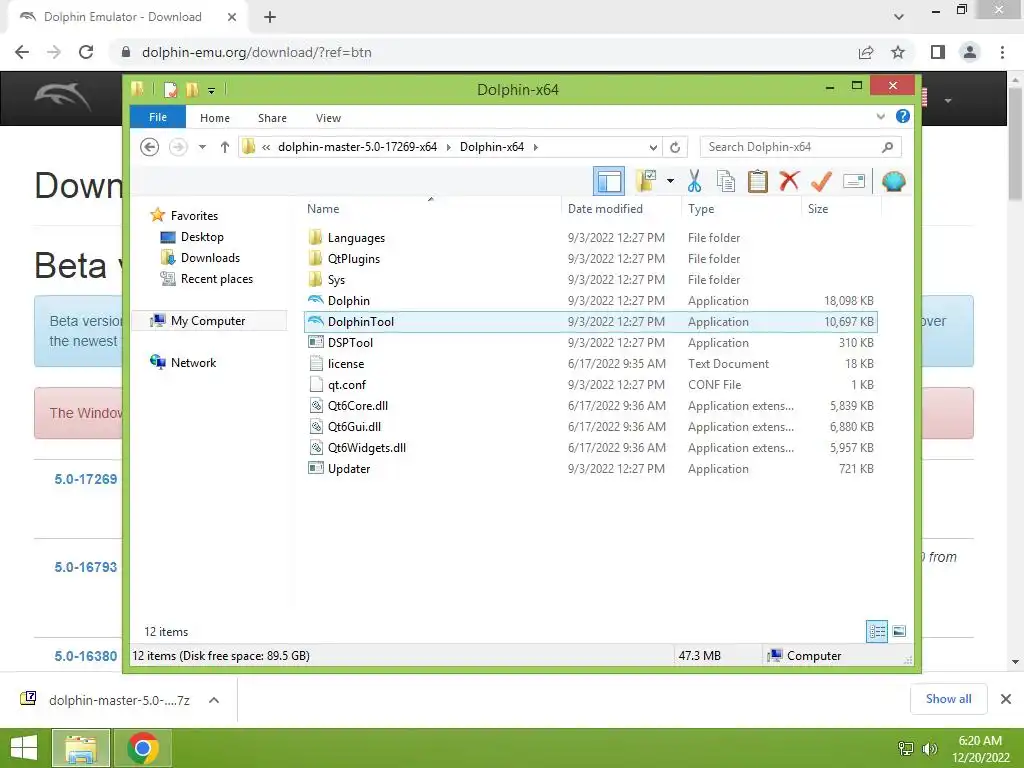Viewport: 1024px width, 768px height.
Task: Click the properties icon in quick access toolbar
Action: (x=170, y=89)
